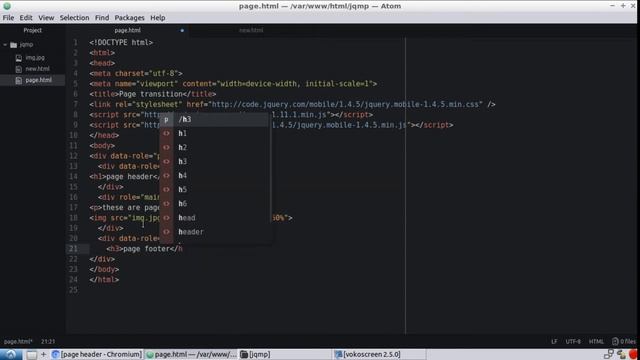Click the closing body tag line
This screenshot has height=360, width=640.
[104, 269]
